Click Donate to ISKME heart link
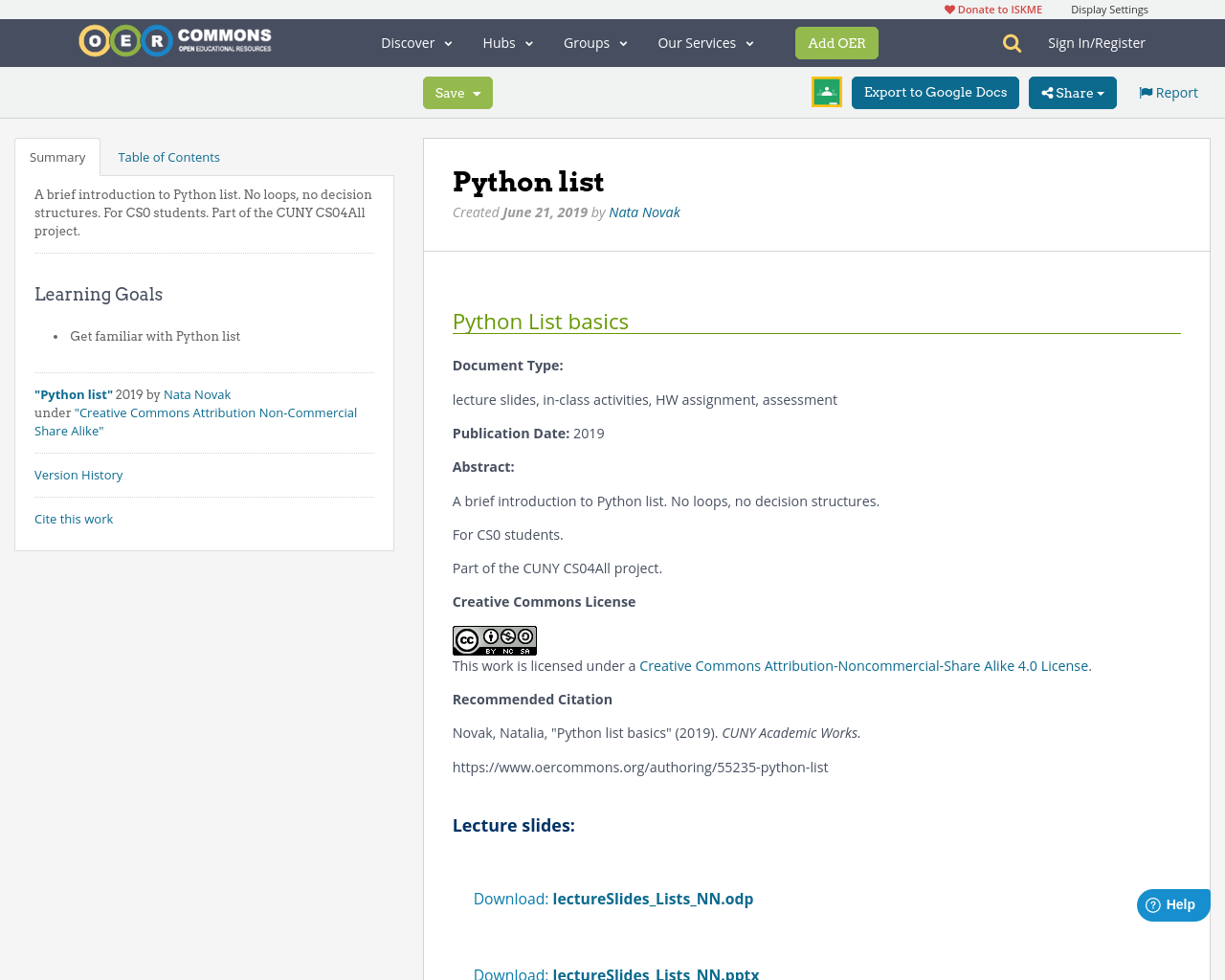Viewport: 1225px width, 980px height. pyautogui.click(x=992, y=10)
